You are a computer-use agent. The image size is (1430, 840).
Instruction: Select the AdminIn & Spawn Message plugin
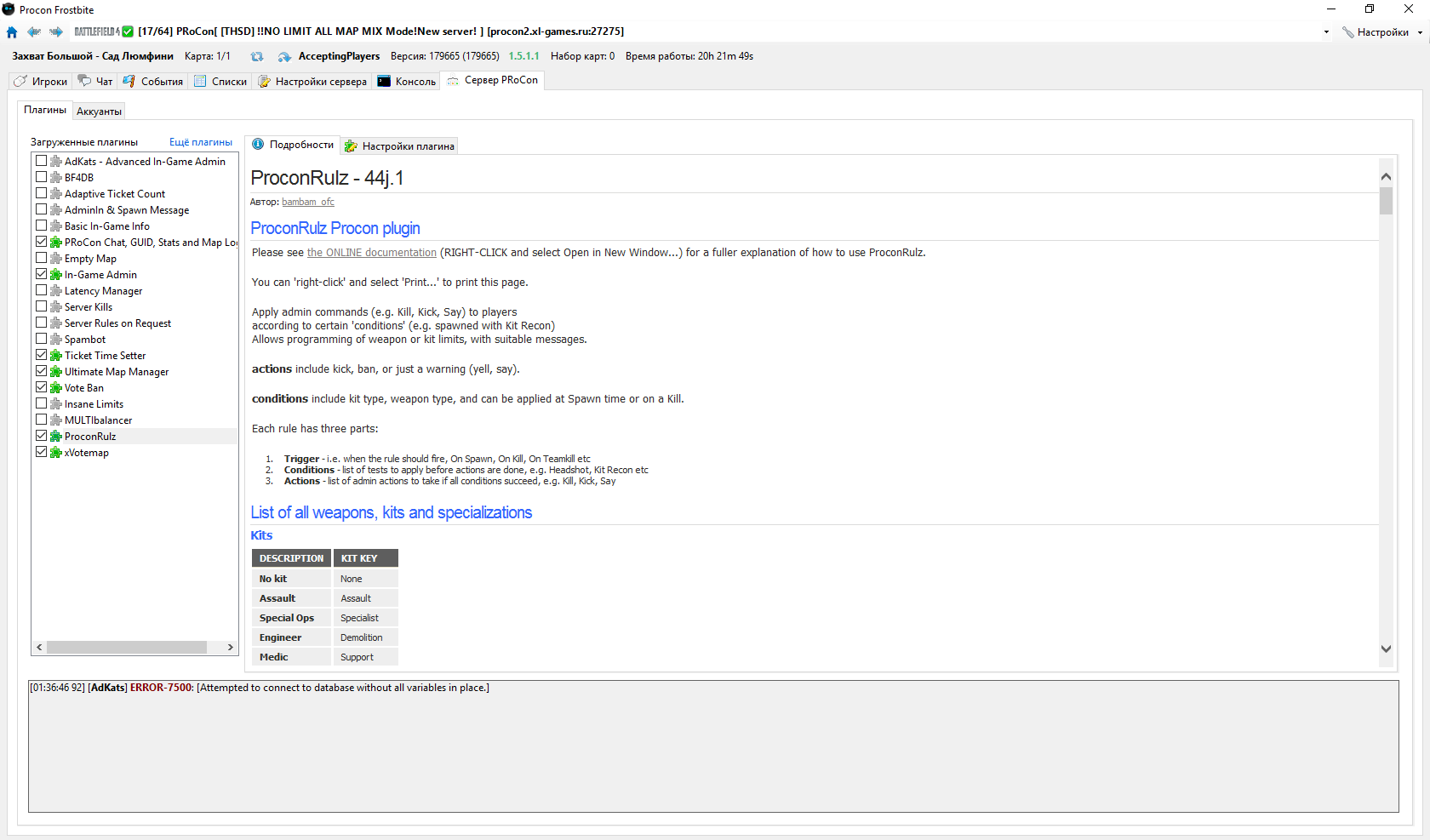pos(127,210)
